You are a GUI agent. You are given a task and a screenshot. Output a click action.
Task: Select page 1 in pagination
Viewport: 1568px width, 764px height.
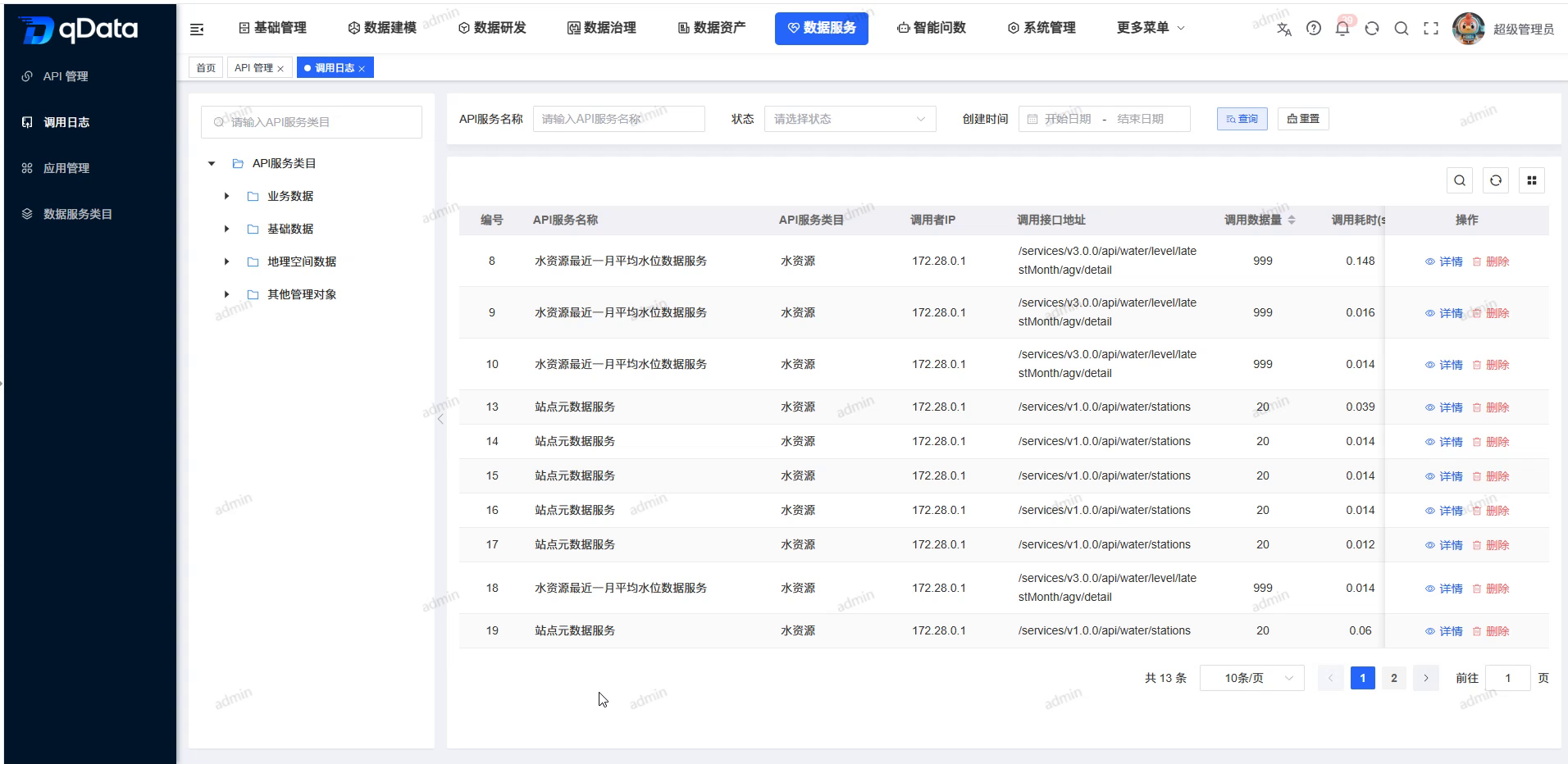click(x=1363, y=678)
